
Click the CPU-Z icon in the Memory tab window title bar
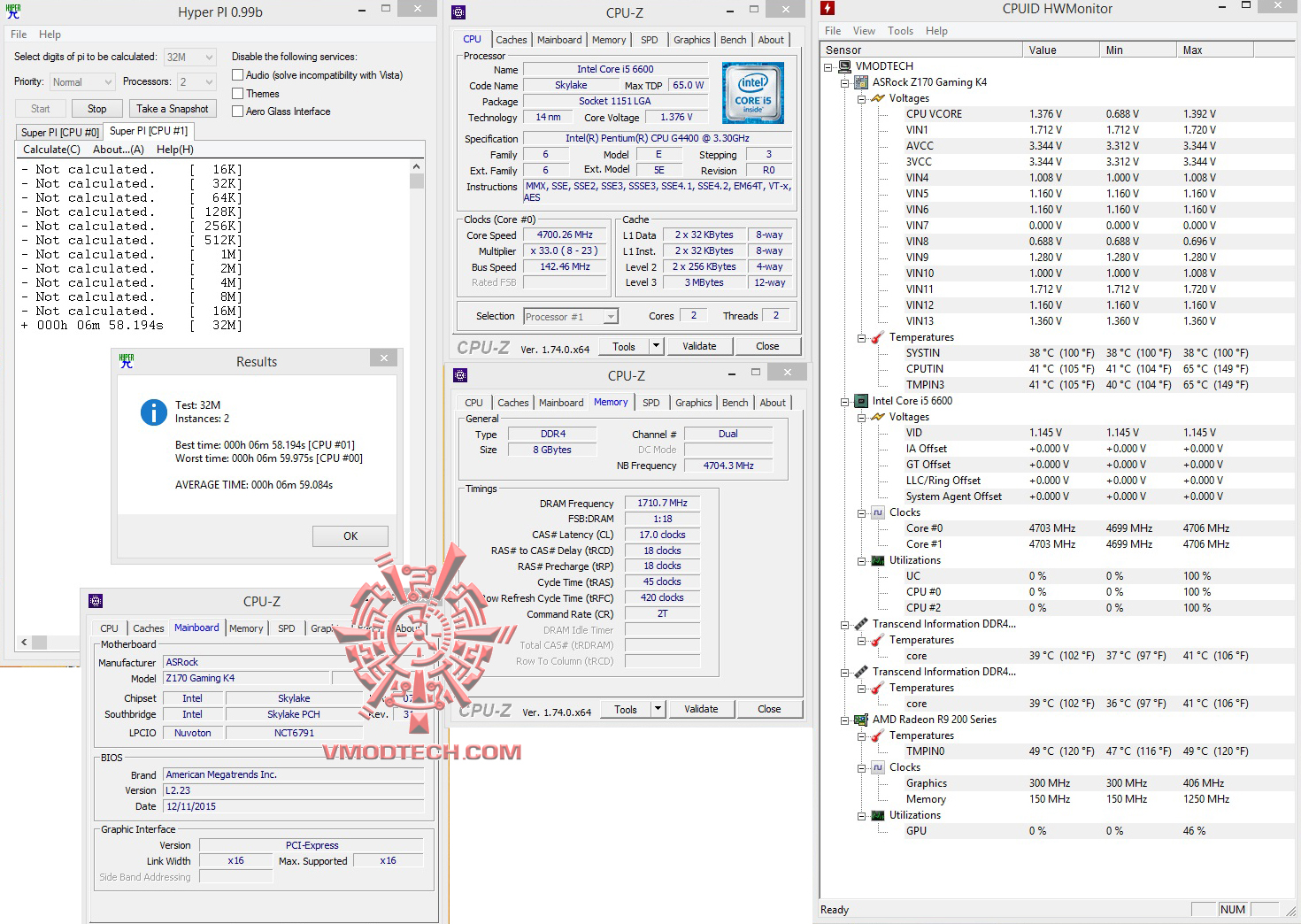[x=460, y=375]
